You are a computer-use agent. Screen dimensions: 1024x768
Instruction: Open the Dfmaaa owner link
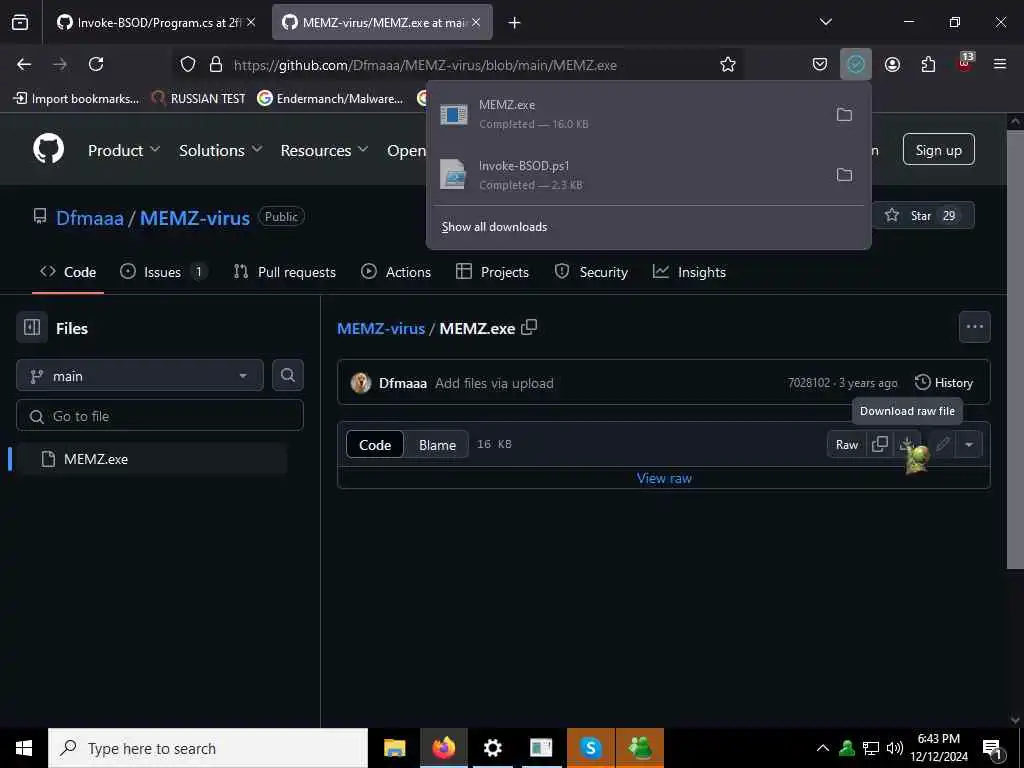89,217
